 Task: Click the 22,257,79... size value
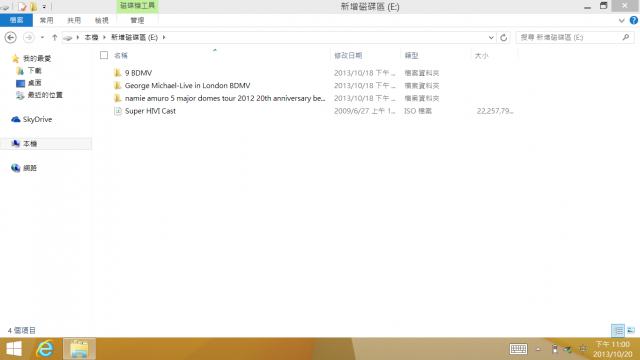pos(495,111)
